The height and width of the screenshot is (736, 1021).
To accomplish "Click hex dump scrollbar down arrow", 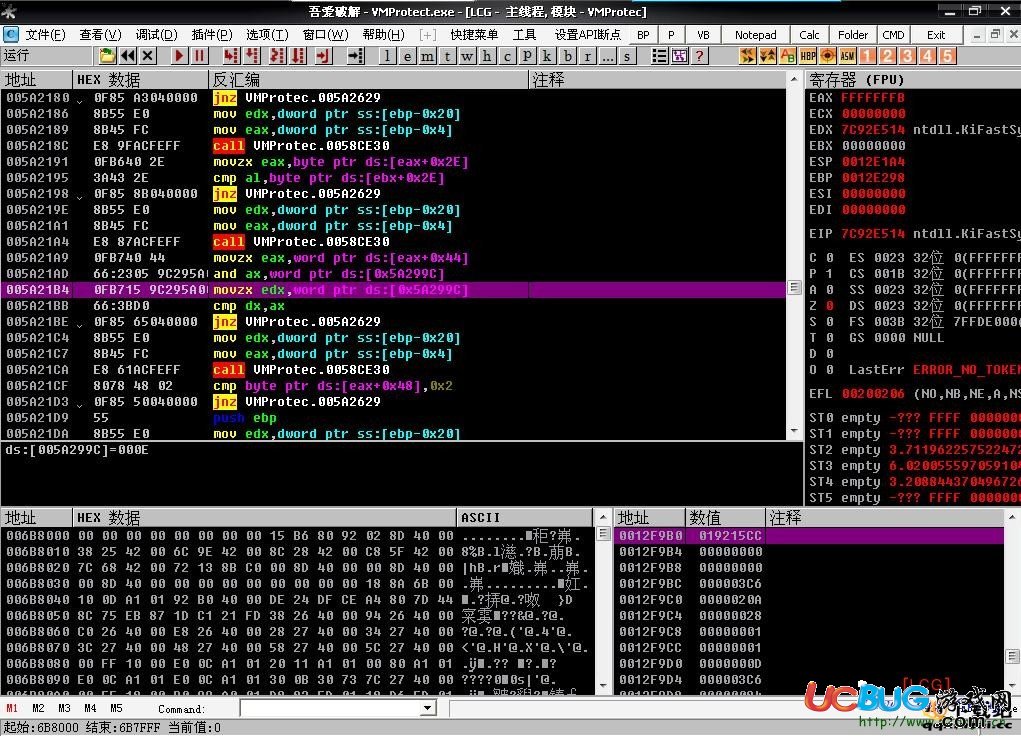I will (603, 686).
